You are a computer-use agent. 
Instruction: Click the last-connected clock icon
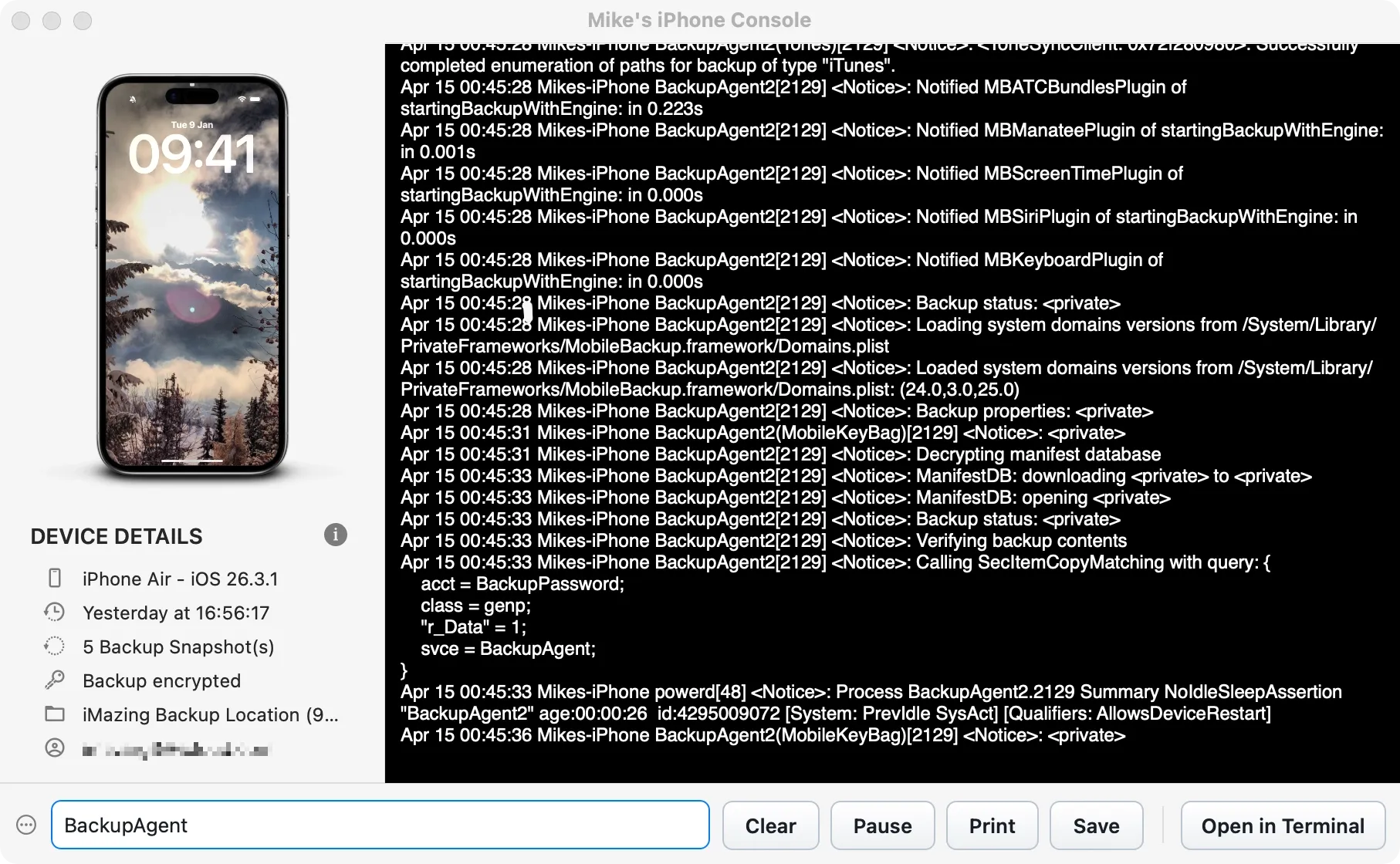tap(55, 612)
